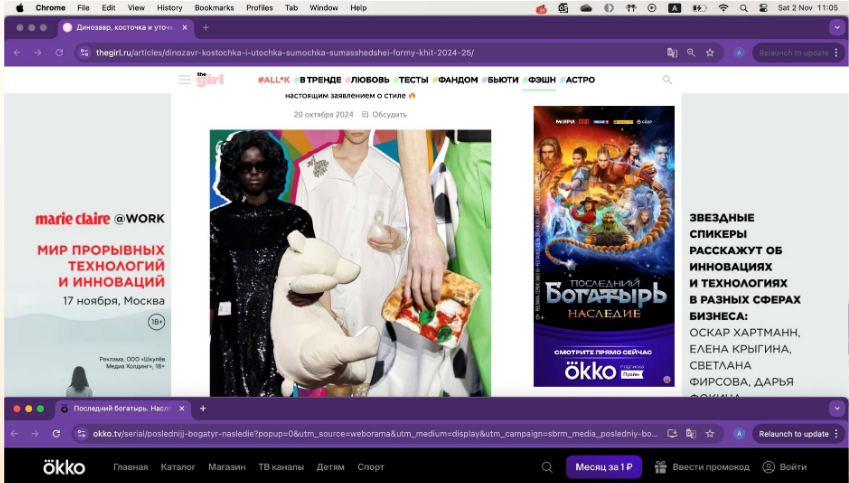Open Магазин on Okko
The image size is (849, 483).
[x=227, y=467]
